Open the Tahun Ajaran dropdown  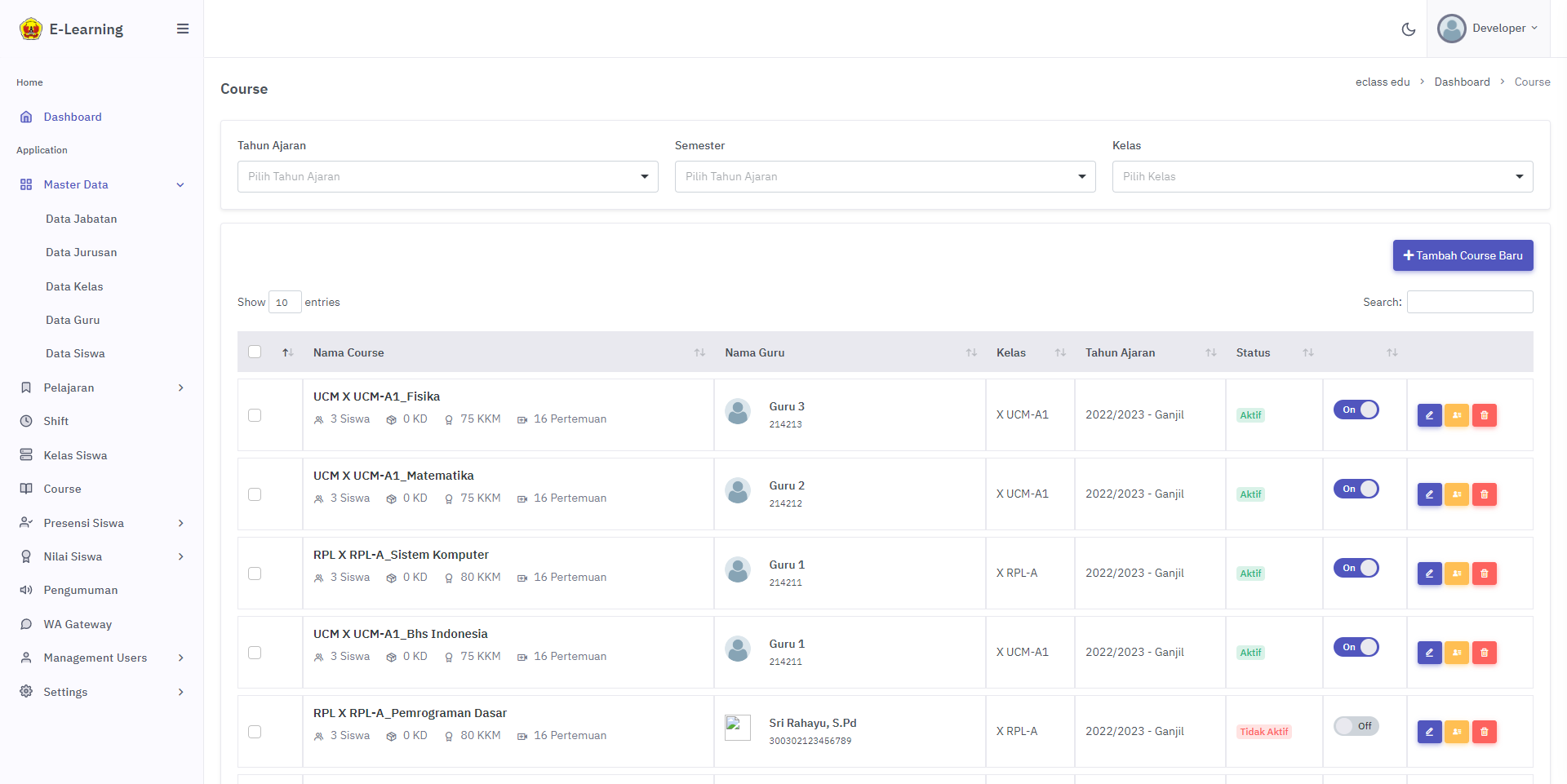[x=447, y=177]
